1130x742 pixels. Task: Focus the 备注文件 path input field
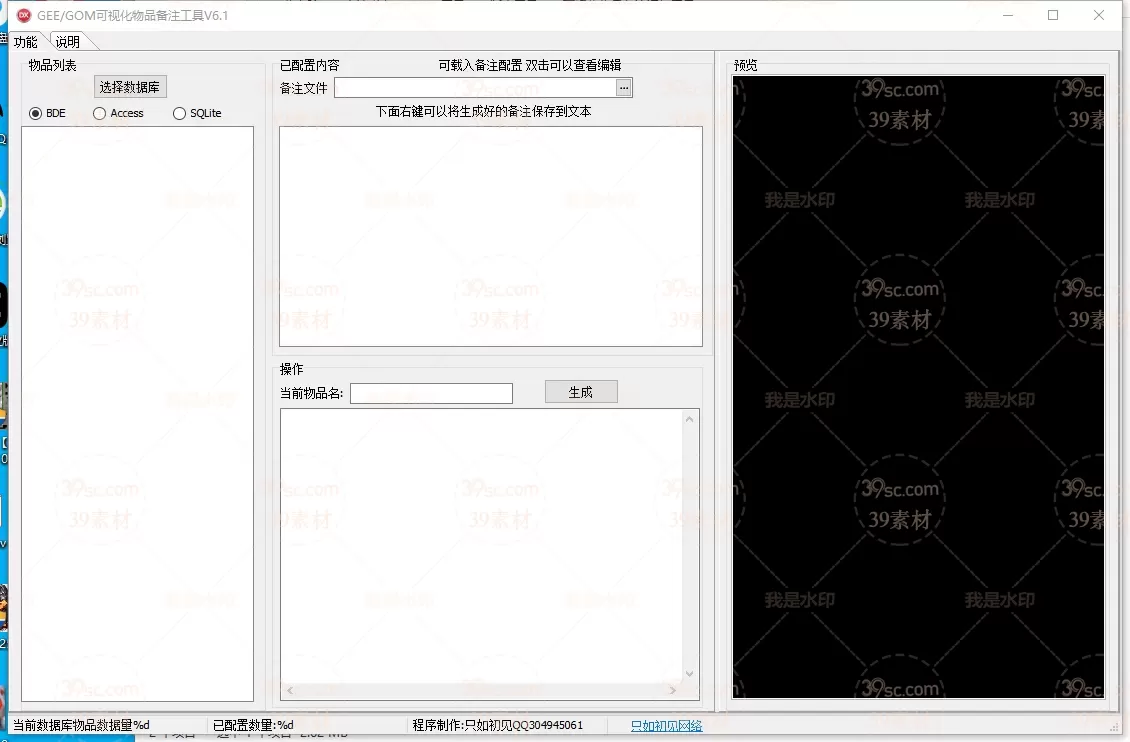click(x=475, y=88)
